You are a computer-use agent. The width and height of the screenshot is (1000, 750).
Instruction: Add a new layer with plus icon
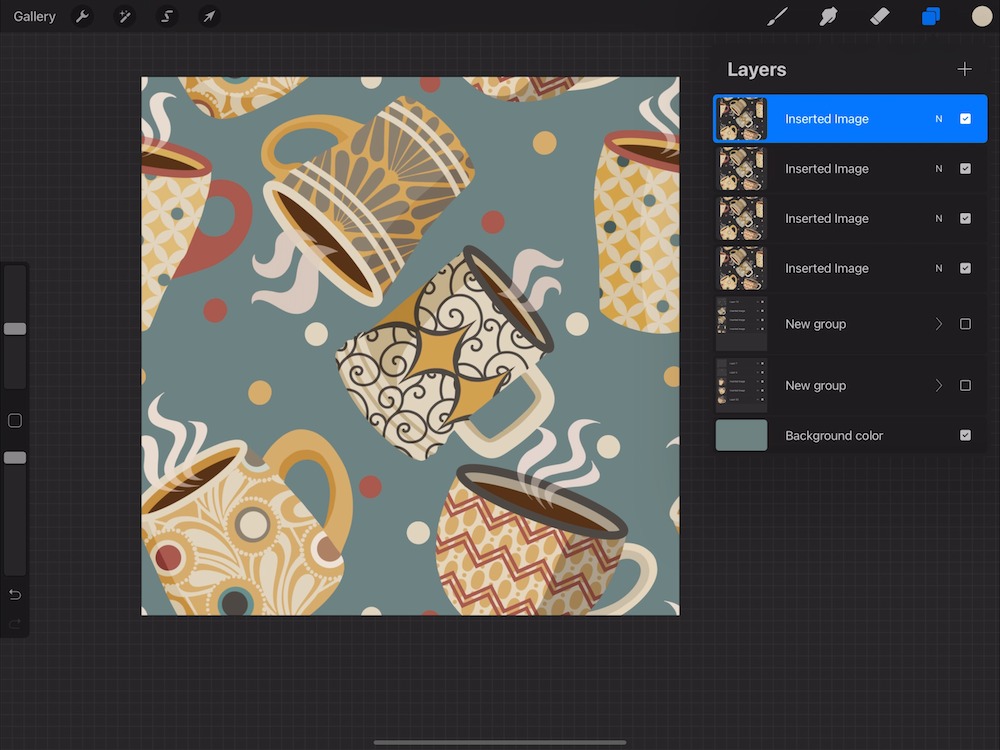point(964,69)
